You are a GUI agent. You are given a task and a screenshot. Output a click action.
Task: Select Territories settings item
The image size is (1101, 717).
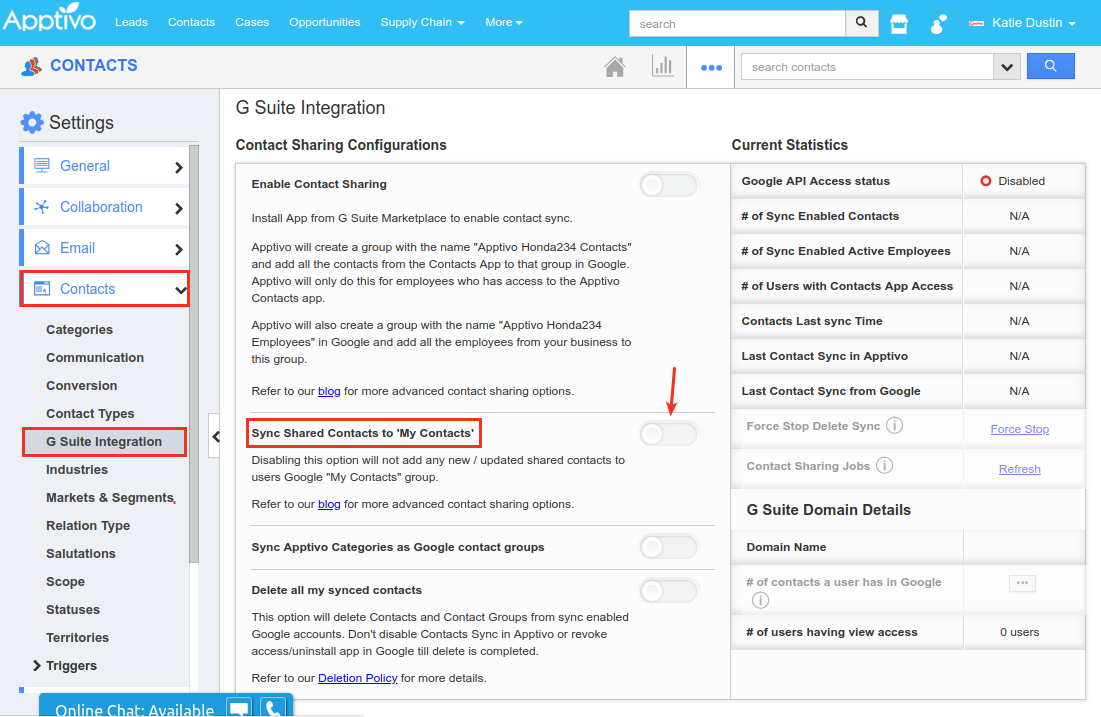[77, 638]
